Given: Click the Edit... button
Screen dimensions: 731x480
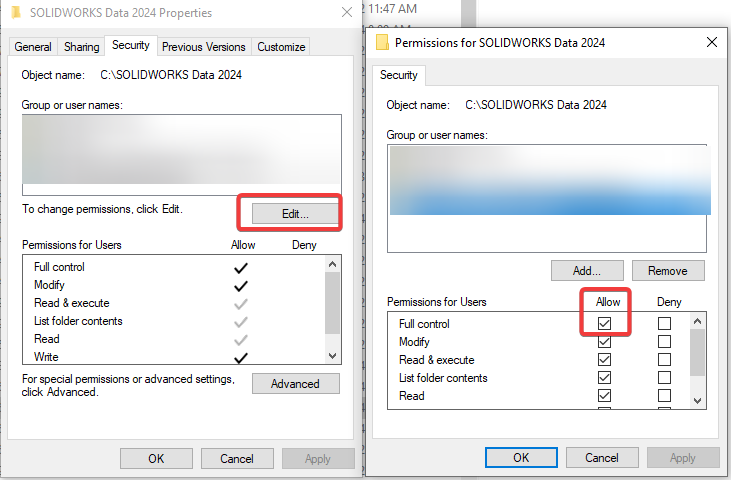Looking at the screenshot, I should click(x=296, y=214).
